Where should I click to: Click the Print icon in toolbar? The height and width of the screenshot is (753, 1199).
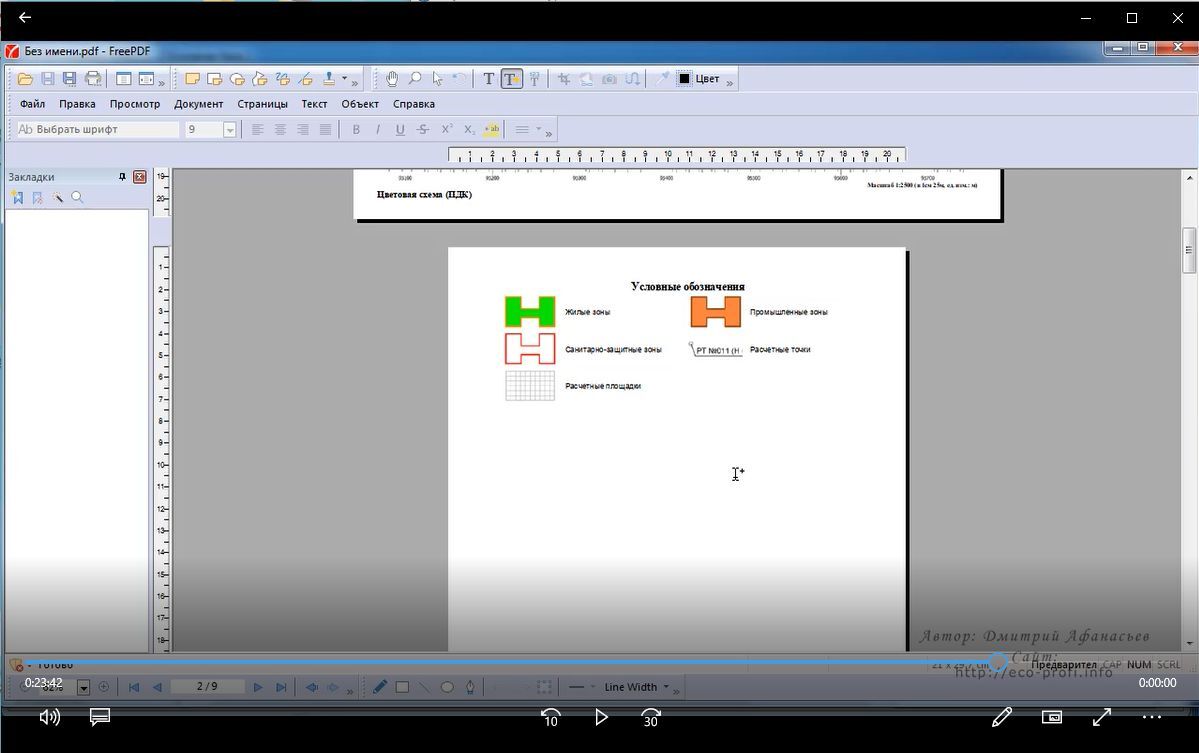(93, 79)
